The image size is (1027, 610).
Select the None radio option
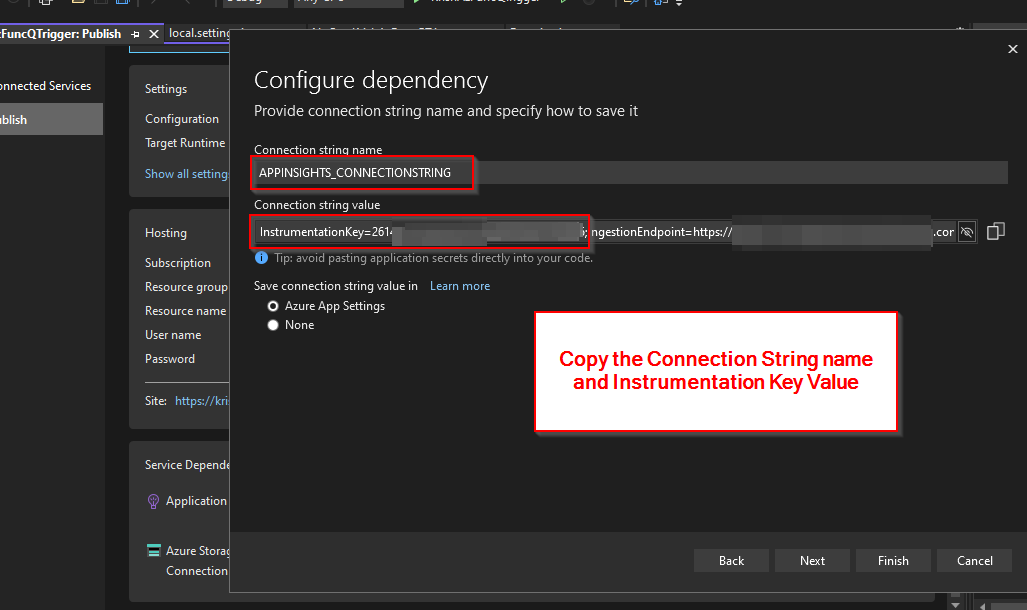click(x=273, y=325)
